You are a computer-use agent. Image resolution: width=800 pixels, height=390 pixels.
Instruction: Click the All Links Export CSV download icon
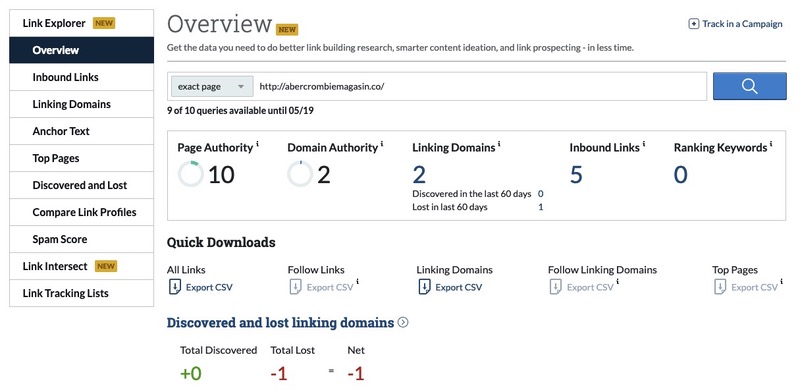coord(174,287)
